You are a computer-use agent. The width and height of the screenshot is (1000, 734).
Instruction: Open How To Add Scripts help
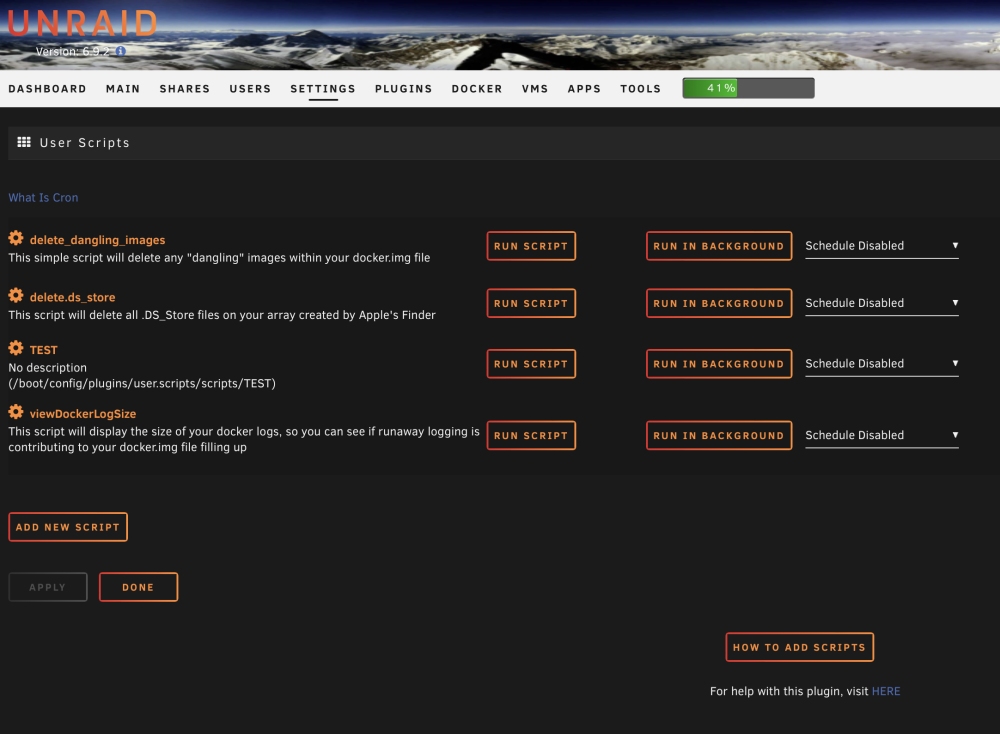click(x=800, y=647)
